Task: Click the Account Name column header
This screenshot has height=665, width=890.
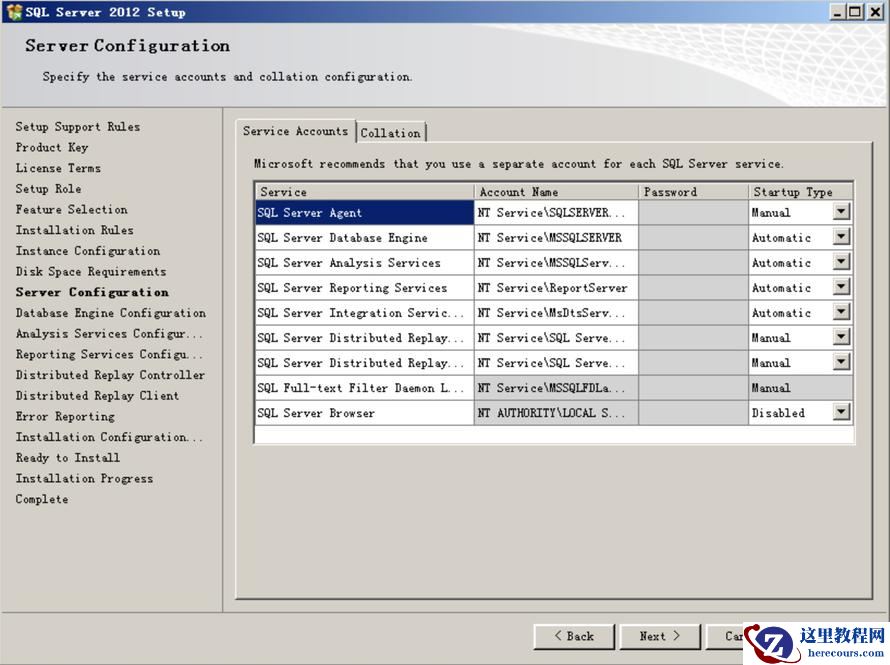Action: [556, 192]
